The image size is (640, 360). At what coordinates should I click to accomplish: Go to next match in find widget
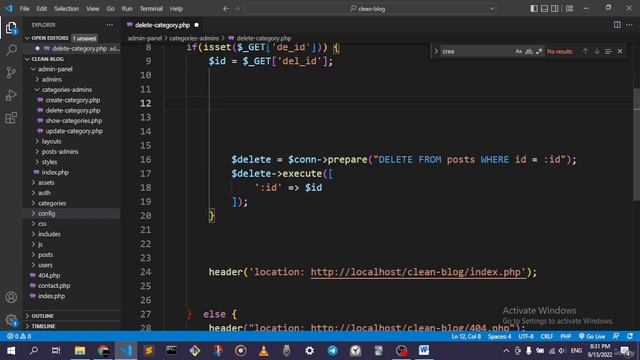(x=597, y=51)
